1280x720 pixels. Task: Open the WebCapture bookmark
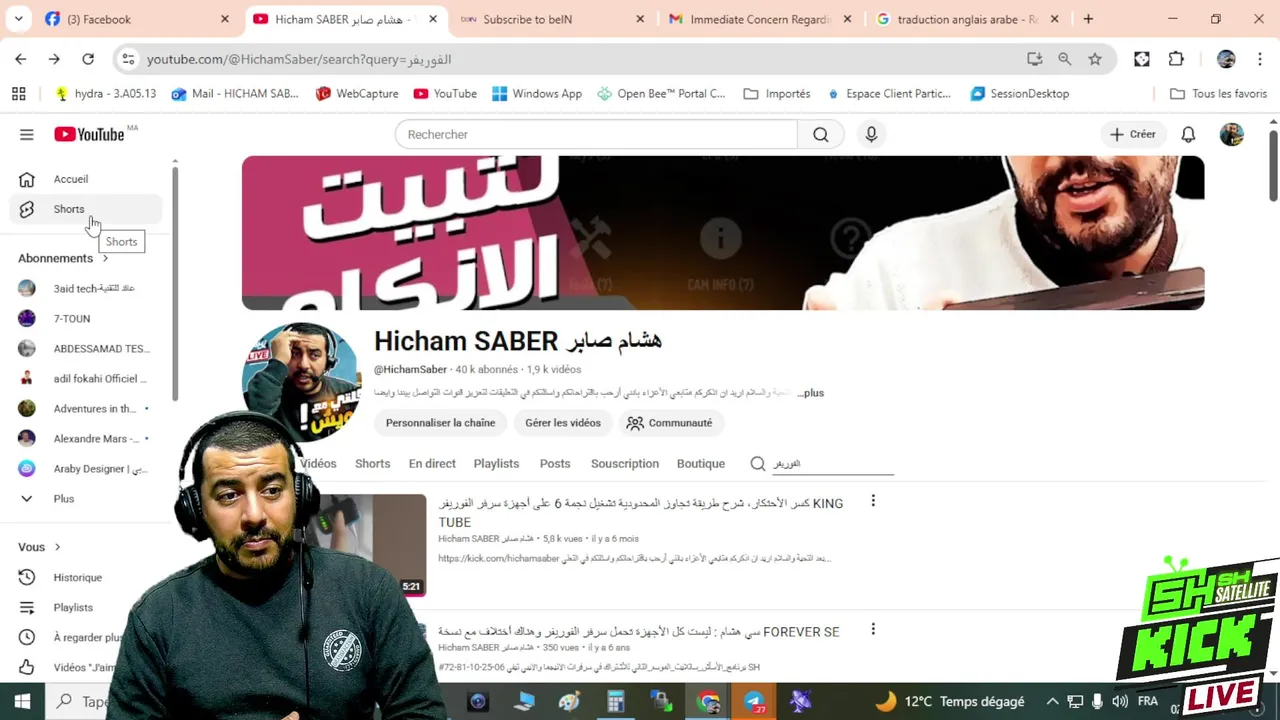click(356, 93)
